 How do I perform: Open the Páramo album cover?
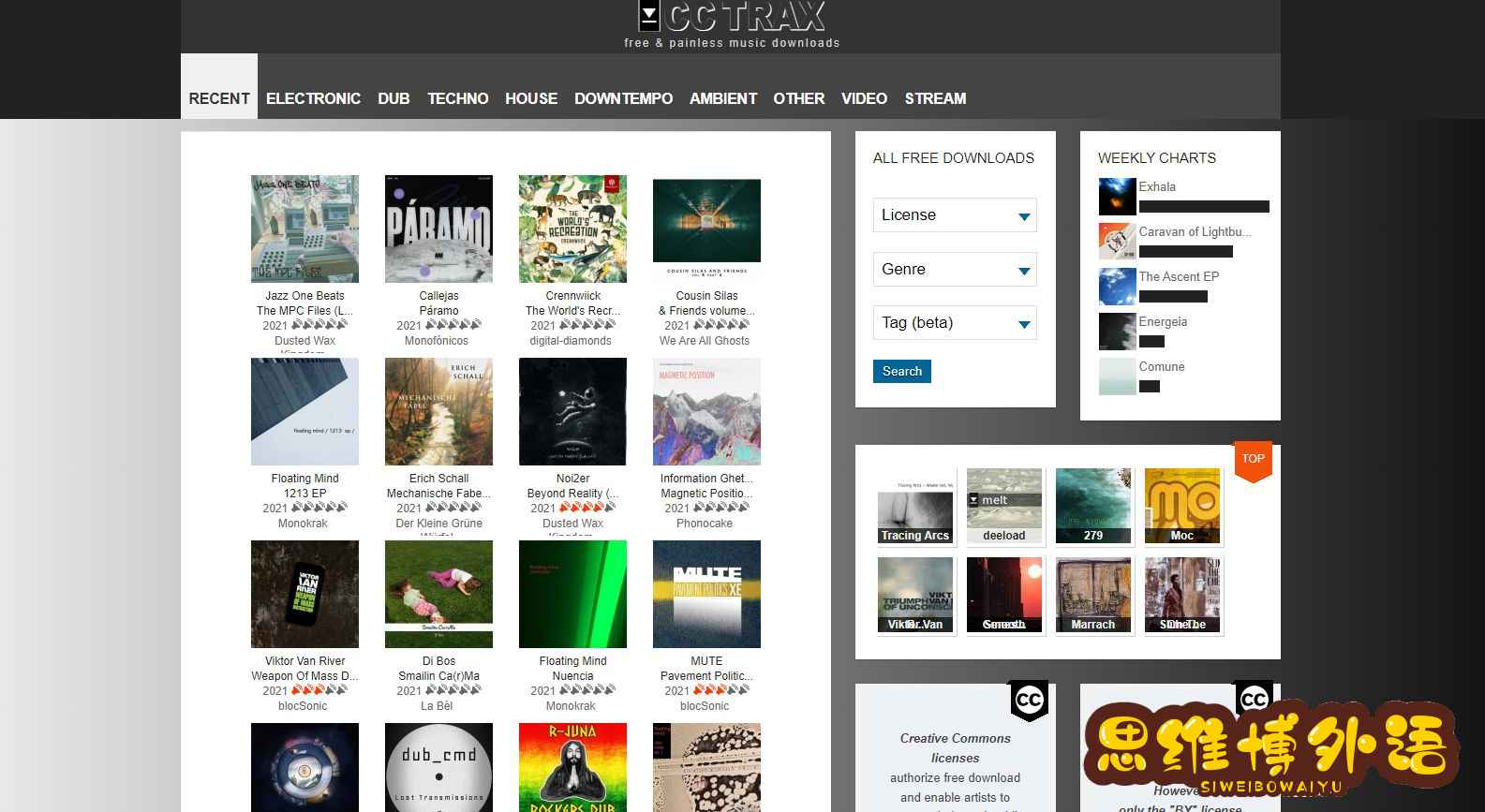(438, 229)
